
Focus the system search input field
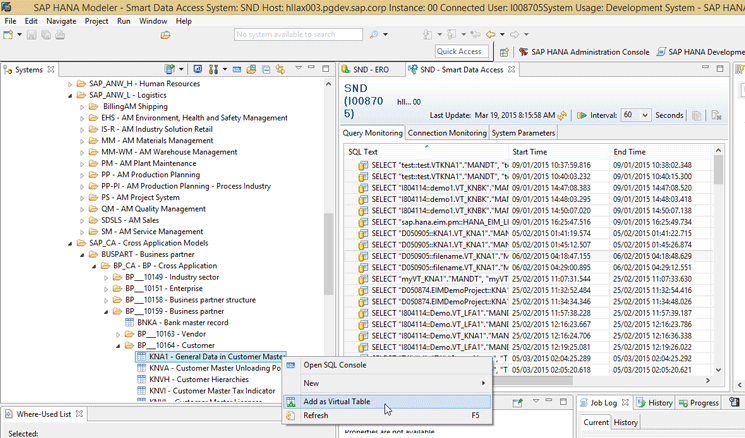tap(298, 34)
